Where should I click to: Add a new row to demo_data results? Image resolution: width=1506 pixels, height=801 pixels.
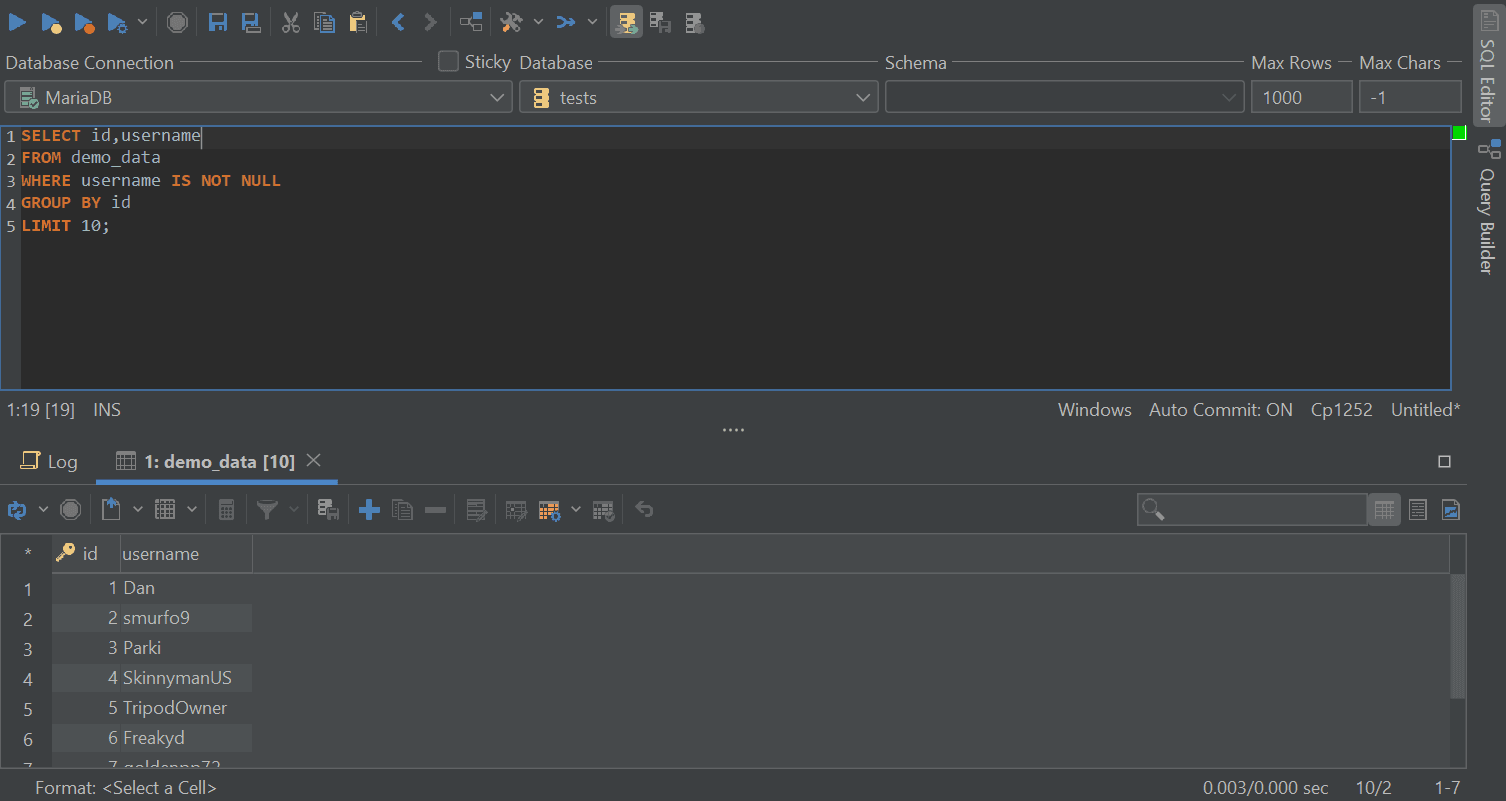(369, 509)
